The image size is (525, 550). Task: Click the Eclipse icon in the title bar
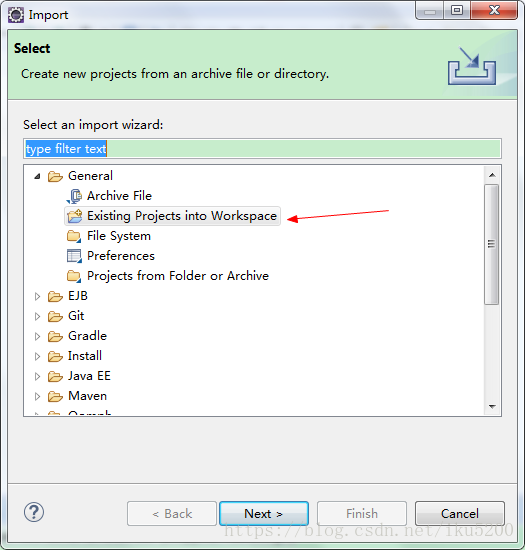pyautogui.click(x=16, y=15)
